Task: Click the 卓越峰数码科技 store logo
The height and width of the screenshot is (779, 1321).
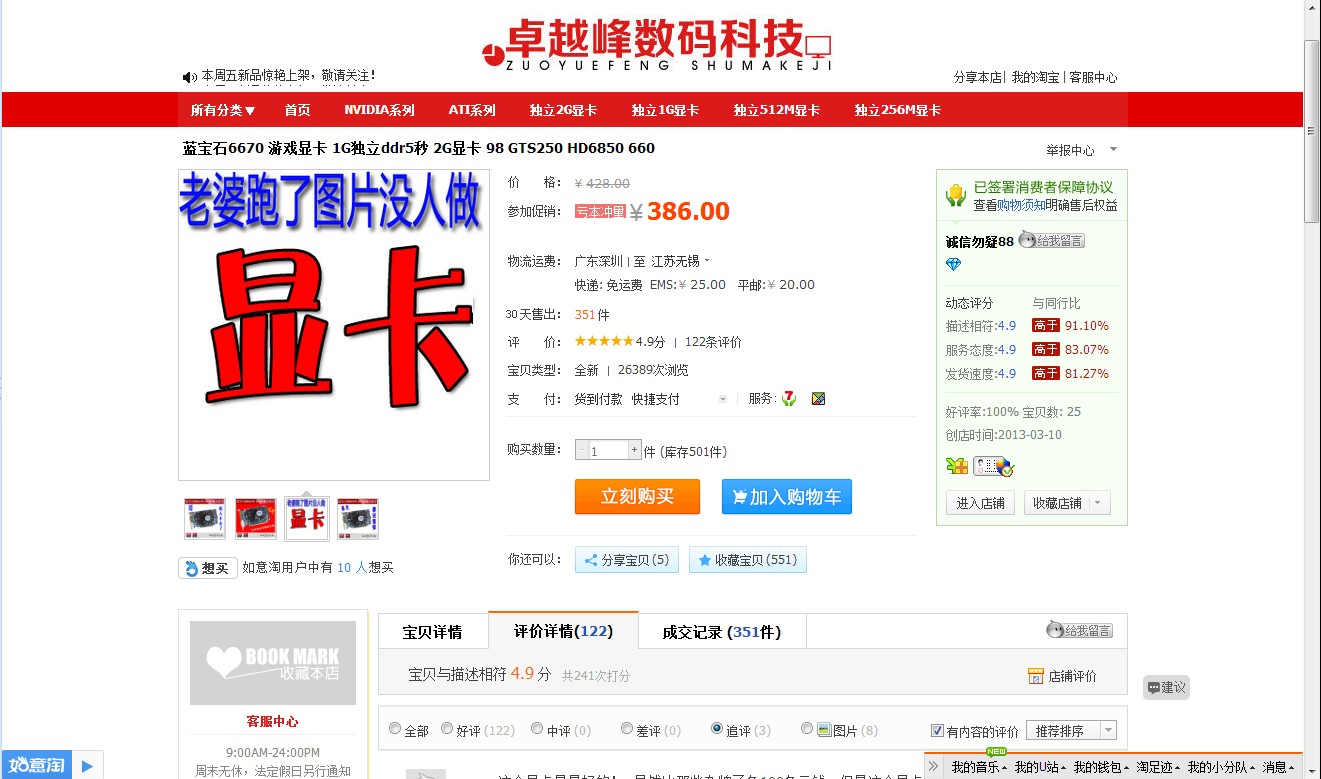Action: pyautogui.click(x=656, y=43)
